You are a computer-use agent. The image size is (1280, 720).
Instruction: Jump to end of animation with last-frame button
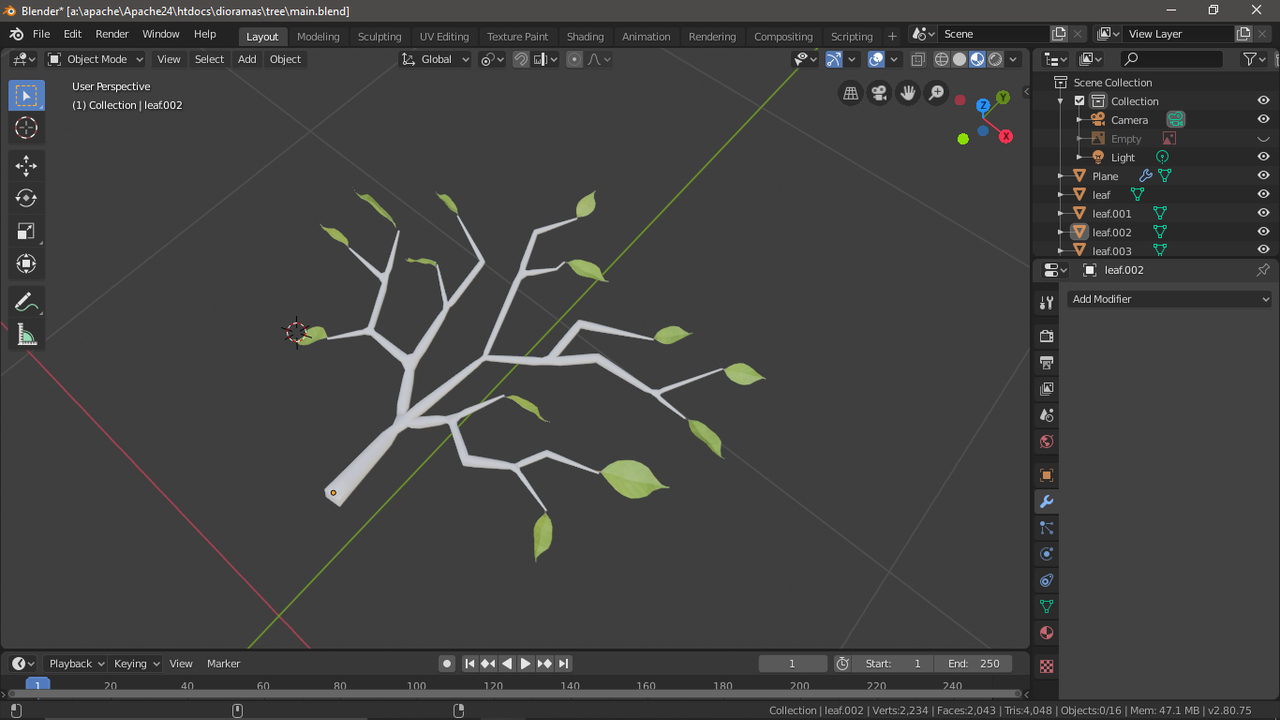pyautogui.click(x=563, y=663)
